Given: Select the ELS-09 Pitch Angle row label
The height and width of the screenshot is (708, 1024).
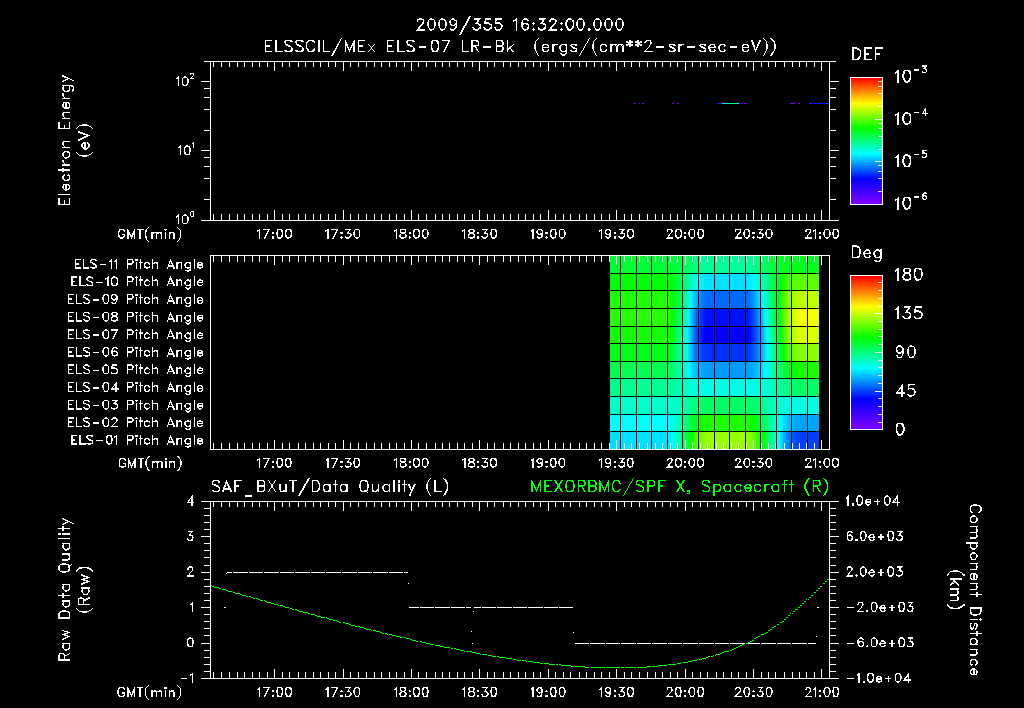Looking at the screenshot, I should [x=136, y=300].
